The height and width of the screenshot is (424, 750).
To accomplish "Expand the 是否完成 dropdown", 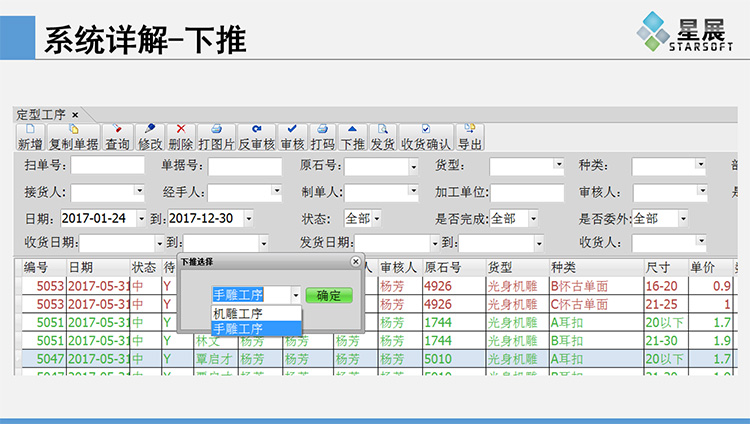I will click(x=533, y=218).
